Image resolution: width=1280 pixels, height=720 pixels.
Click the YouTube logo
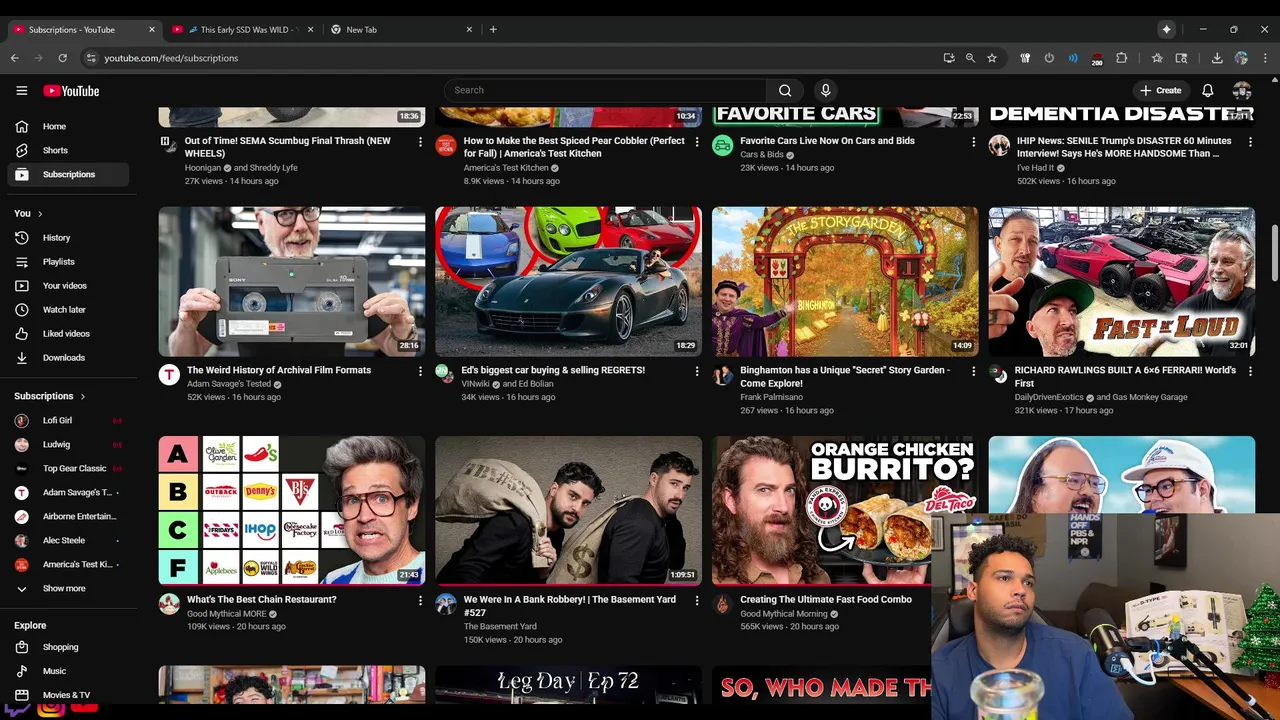[x=71, y=91]
